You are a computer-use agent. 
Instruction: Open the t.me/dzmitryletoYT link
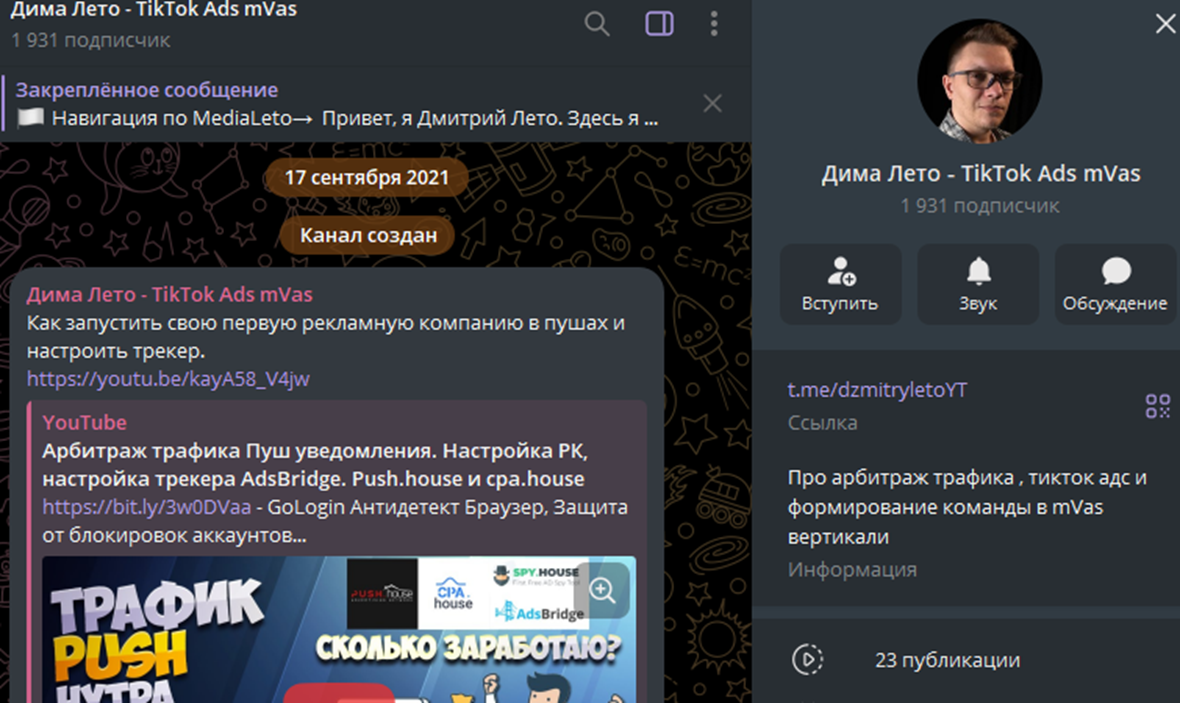click(x=877, y=390)
